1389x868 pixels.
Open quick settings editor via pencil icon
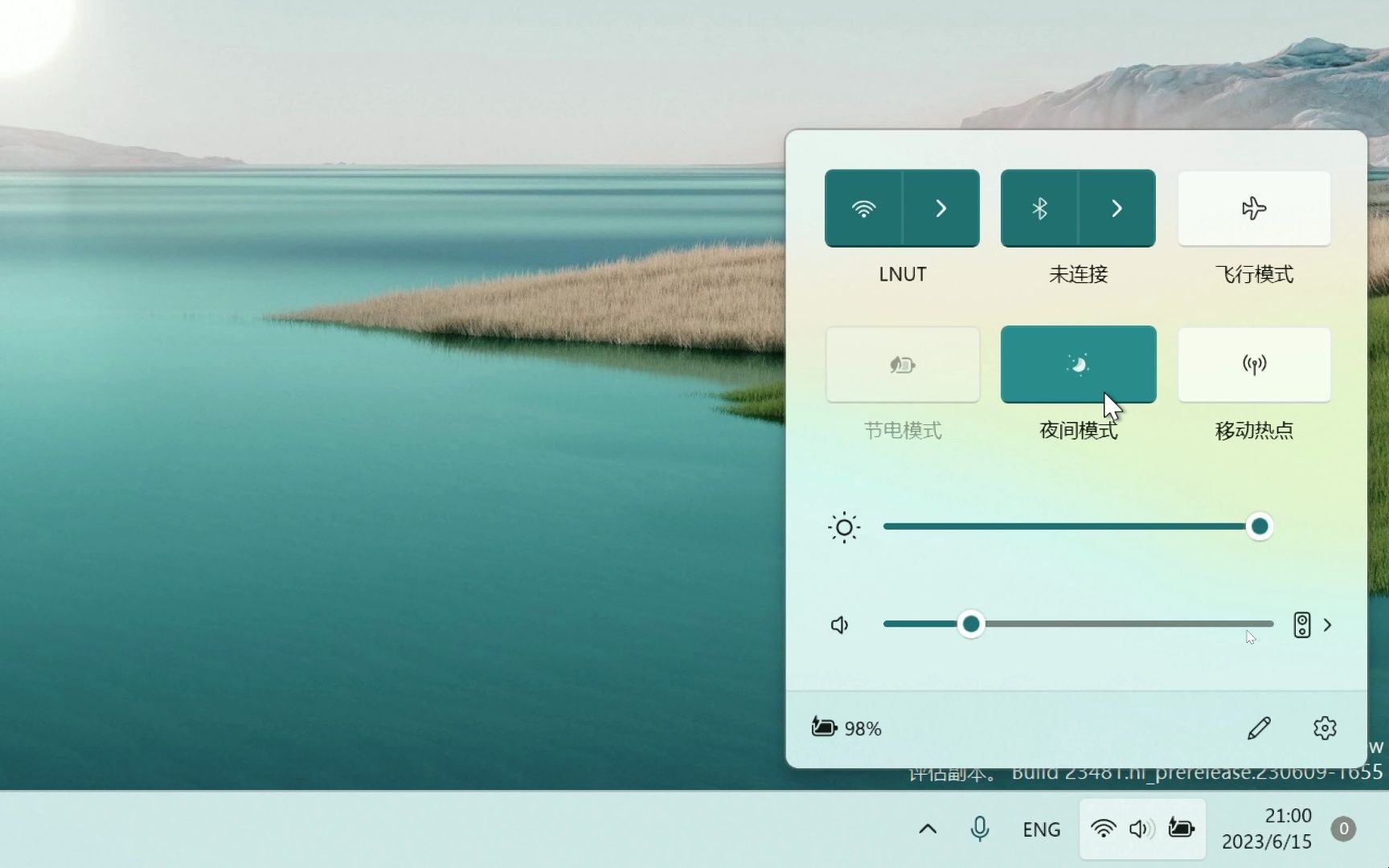[x=1259, y=728]
